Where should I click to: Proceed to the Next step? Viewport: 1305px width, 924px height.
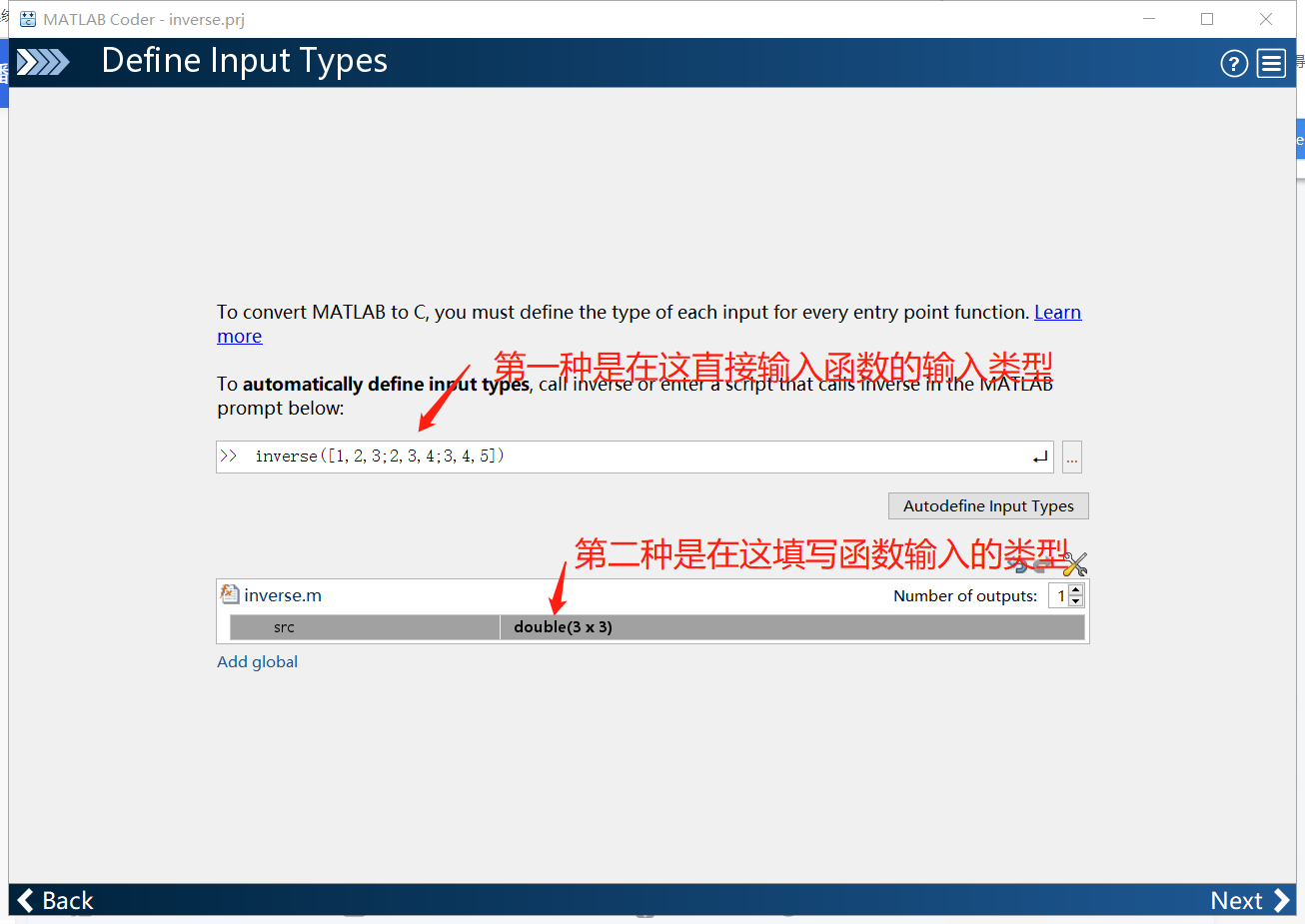coord(1250,900)
